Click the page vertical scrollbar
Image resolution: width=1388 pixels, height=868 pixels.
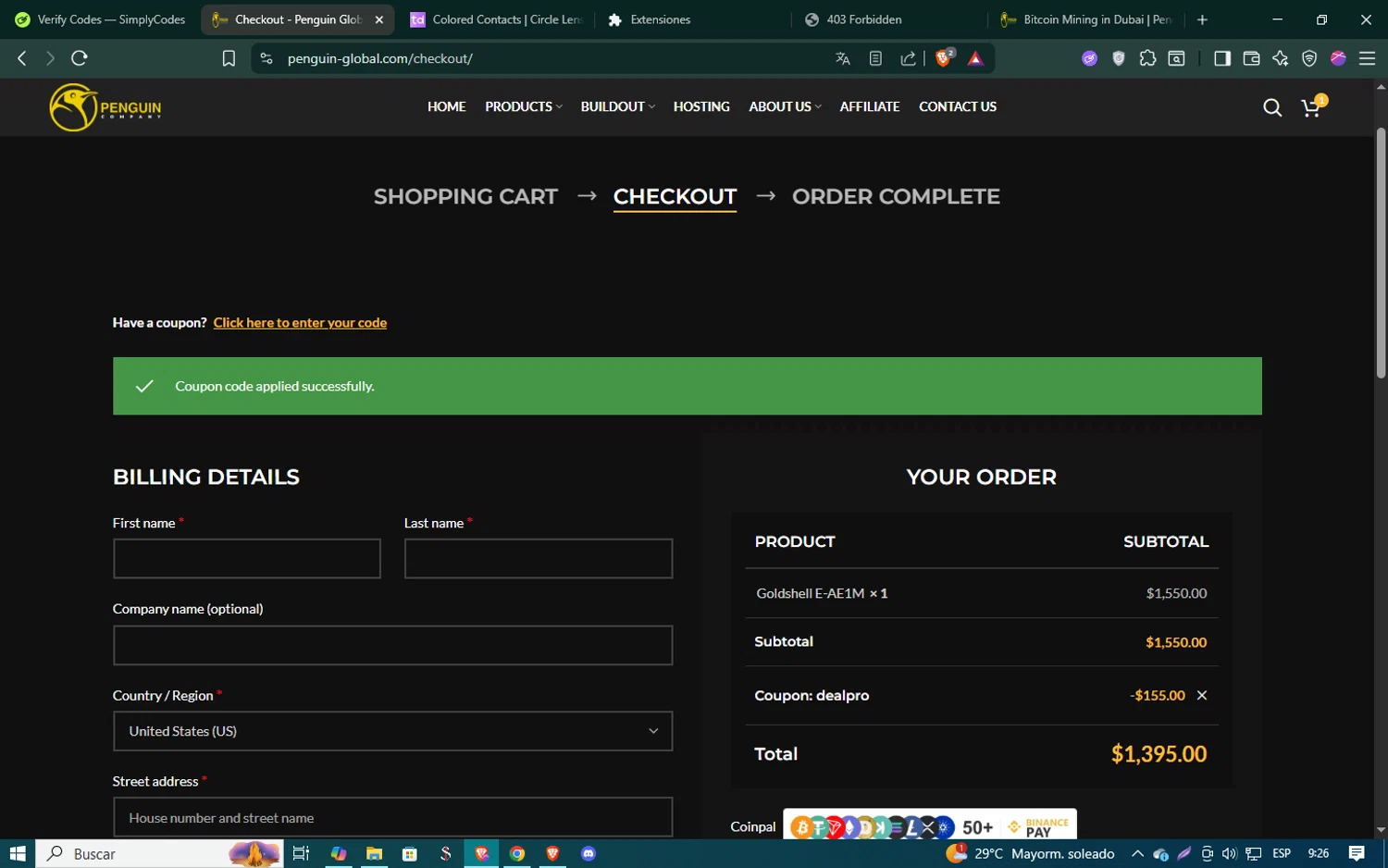1381,253
